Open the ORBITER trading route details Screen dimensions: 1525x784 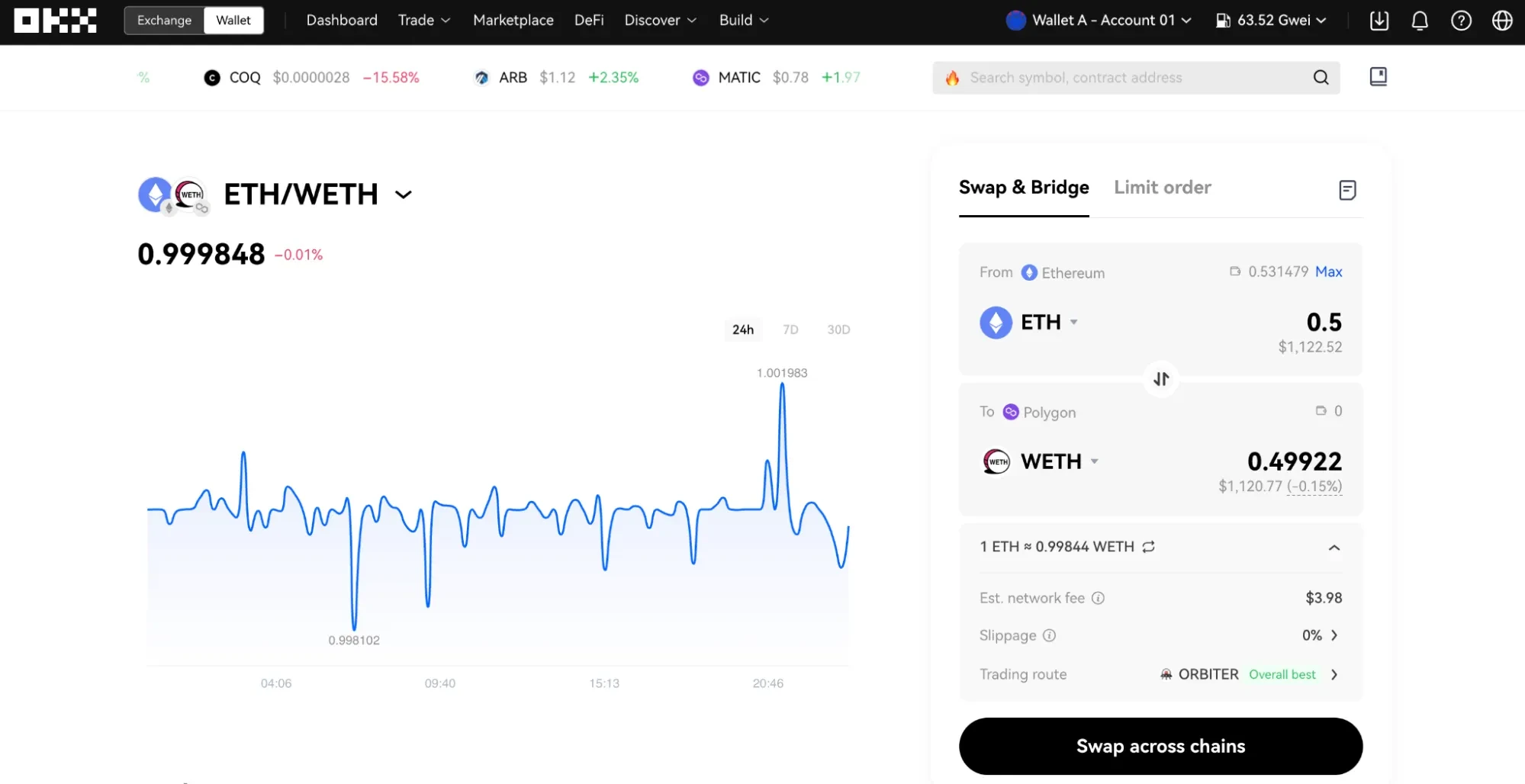1248,675
